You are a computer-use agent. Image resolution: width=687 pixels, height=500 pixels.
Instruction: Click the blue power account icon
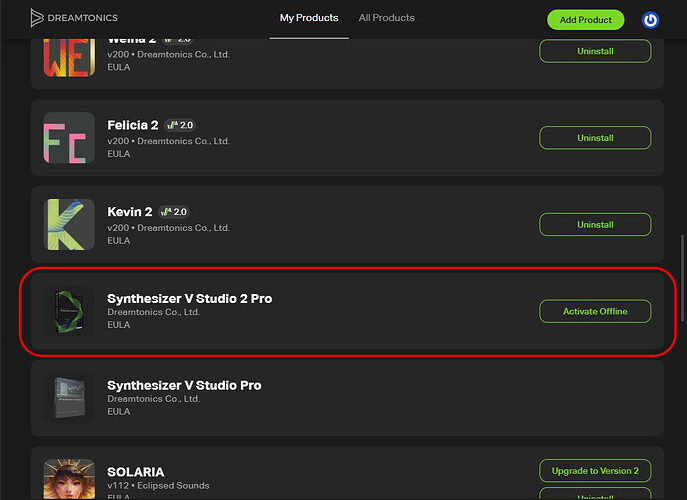tap(650, 20)
